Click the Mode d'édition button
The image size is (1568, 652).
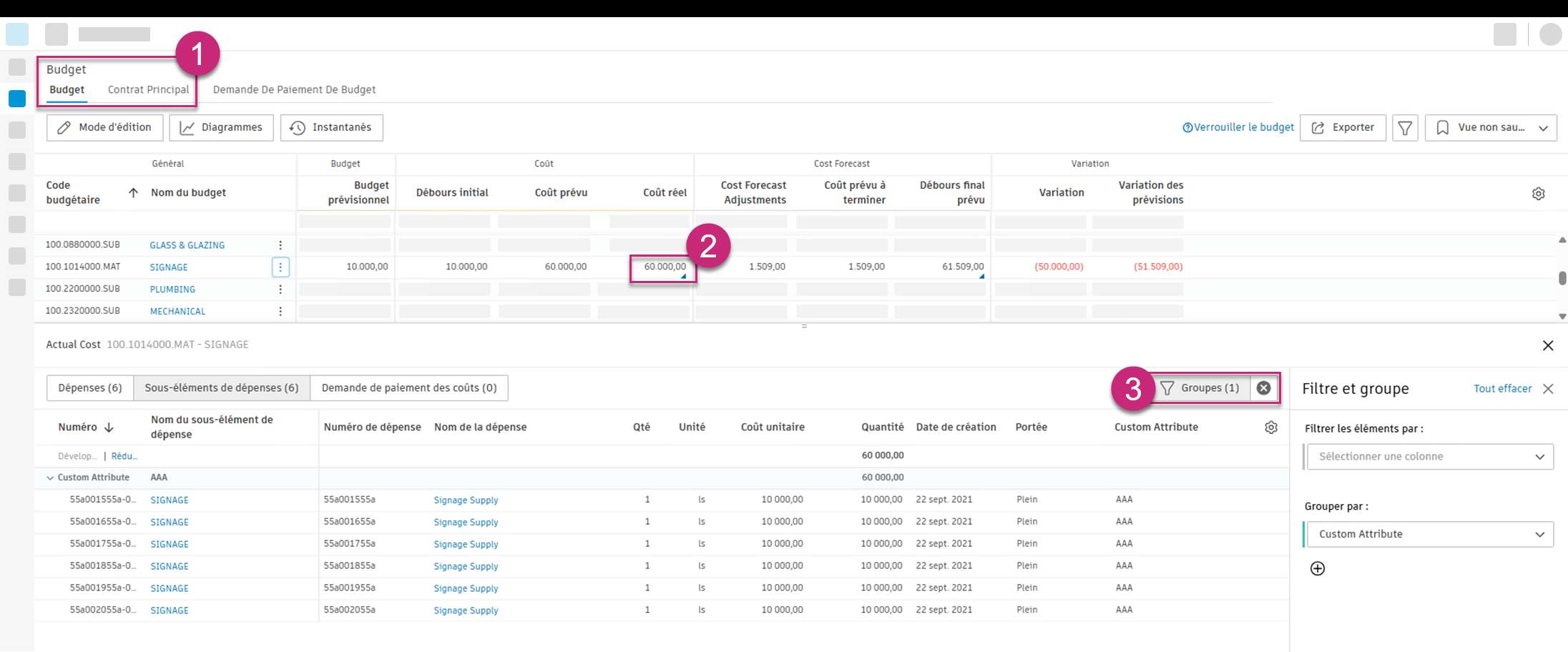point(104,128)
